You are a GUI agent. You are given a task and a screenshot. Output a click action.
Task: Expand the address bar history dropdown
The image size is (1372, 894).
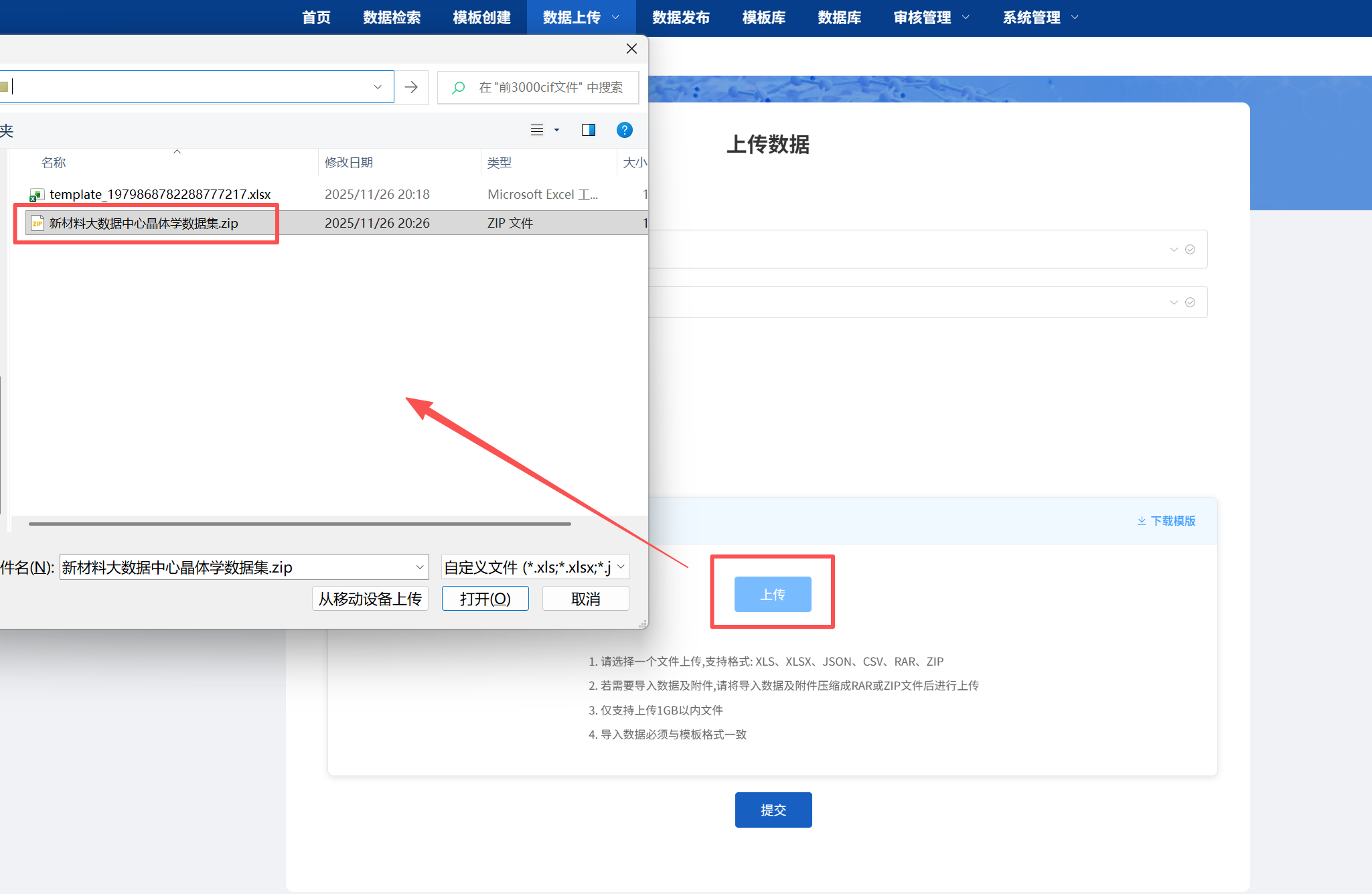pos(378,87)
